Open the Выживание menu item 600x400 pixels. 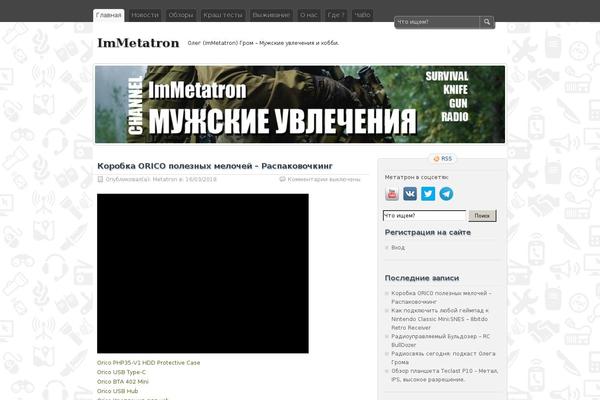(x=271, y=15)
